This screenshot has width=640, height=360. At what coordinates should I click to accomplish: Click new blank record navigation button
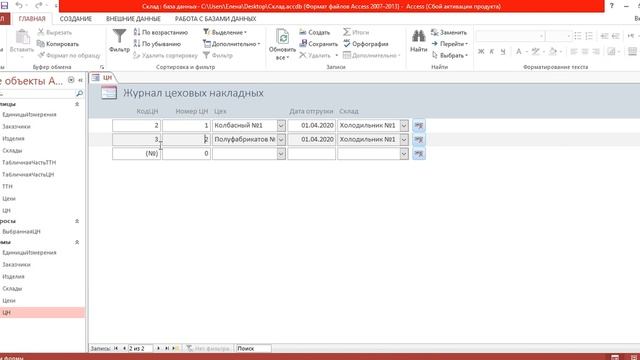pos(176,349)
